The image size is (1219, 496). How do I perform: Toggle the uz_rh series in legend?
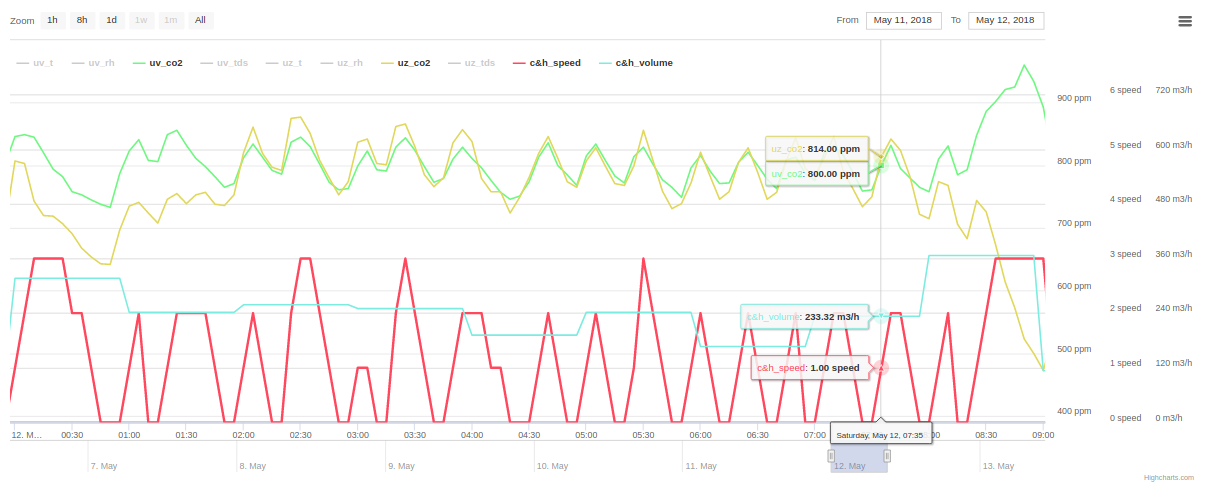342,63
